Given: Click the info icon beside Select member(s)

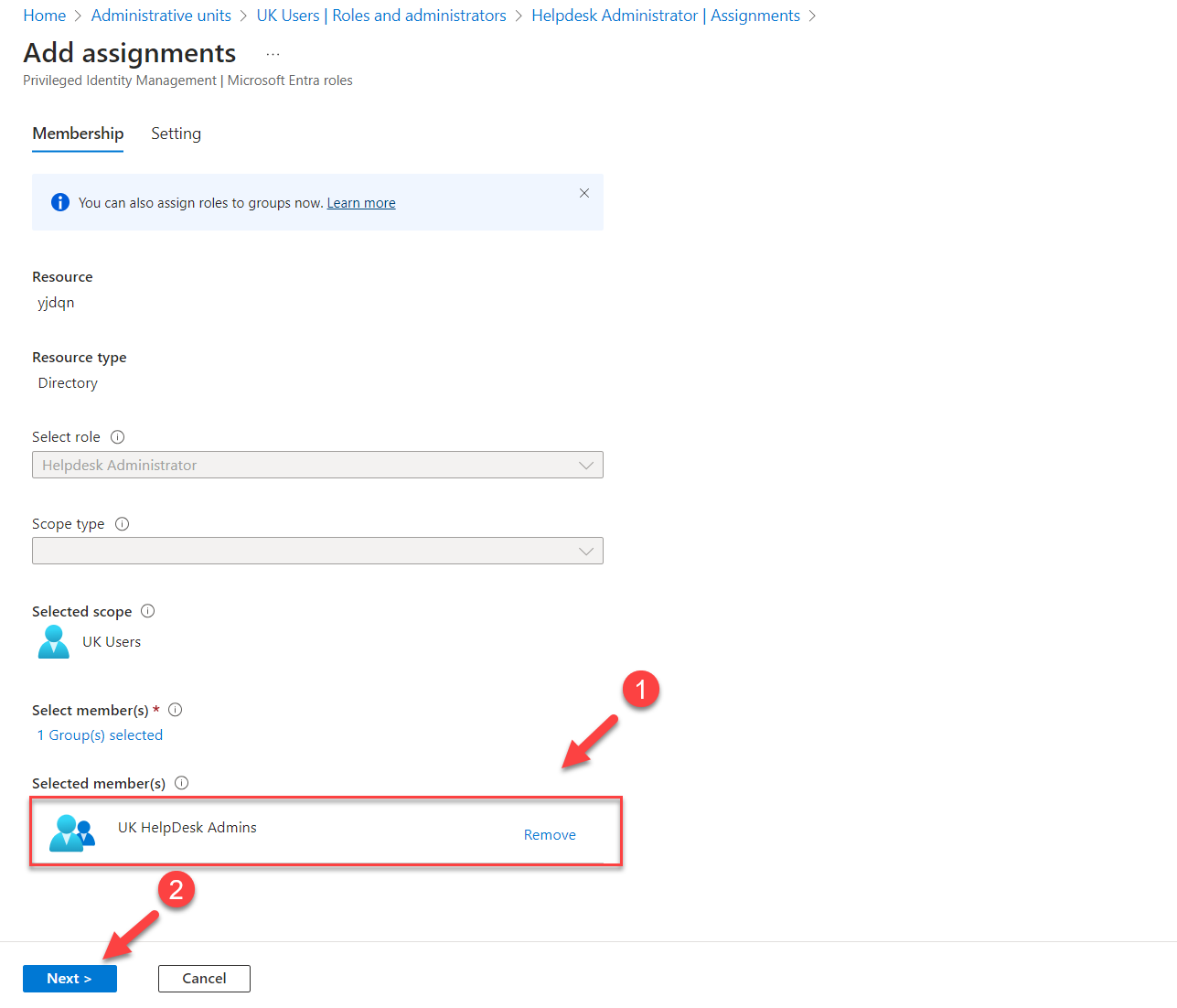Looking at the screenshot, I should (175, 710).
